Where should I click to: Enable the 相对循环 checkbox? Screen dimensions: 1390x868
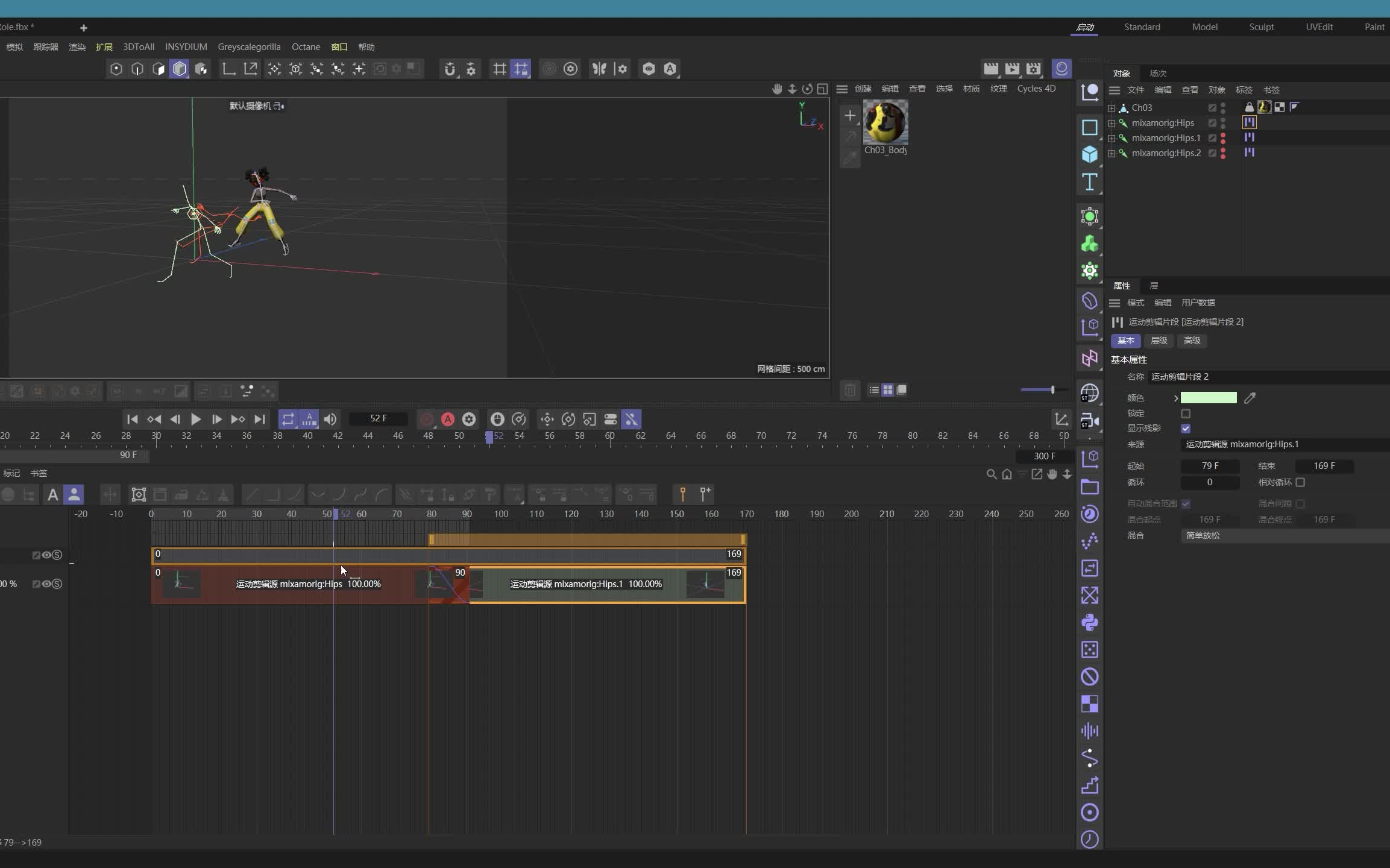[x=1300, y=482]
